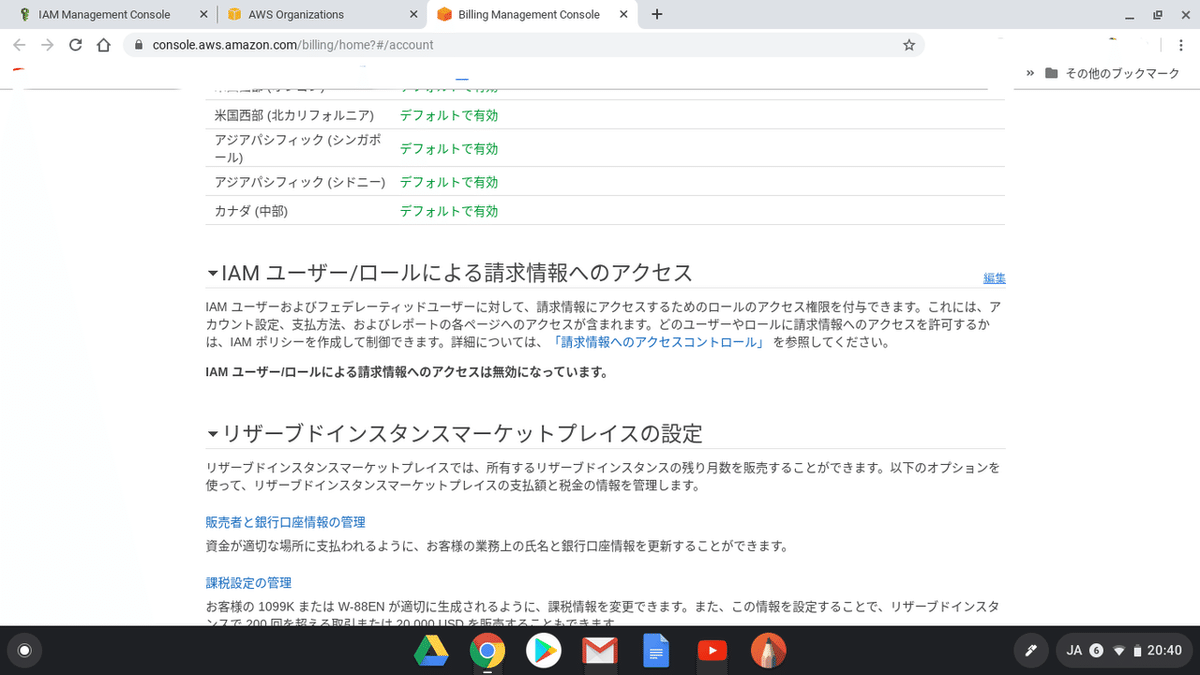The image size is (1200, 675).
Task: Close the IAM Management Console tab
Action: click(203, 15)
